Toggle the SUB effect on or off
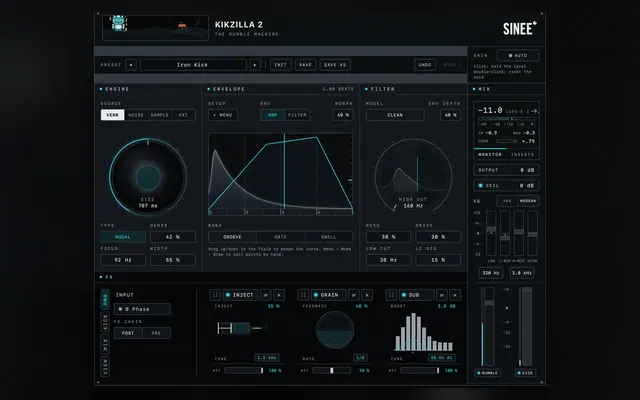 pos(416,295)
